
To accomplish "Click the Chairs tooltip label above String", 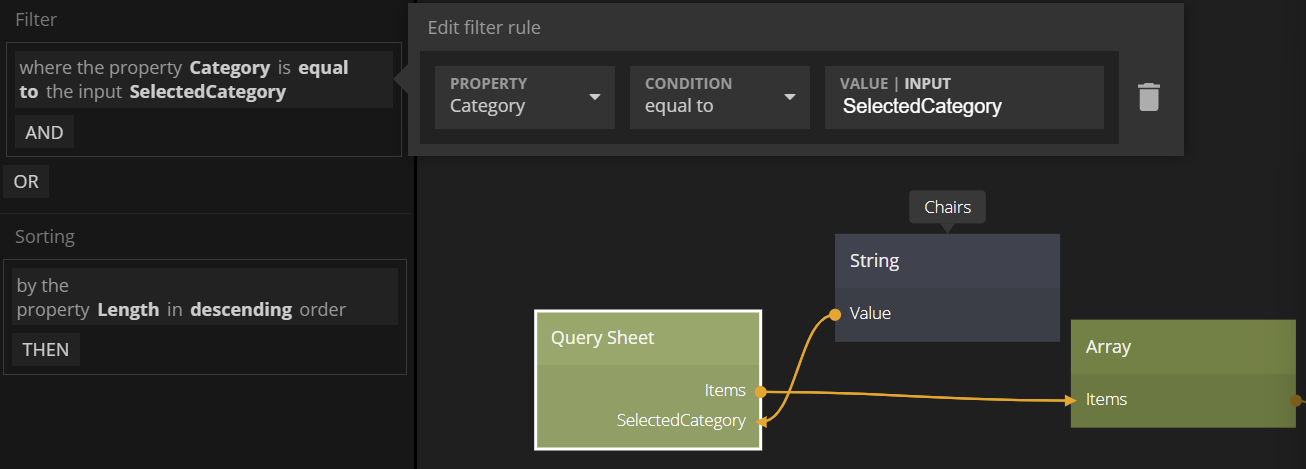I will (x=947, y=207).
